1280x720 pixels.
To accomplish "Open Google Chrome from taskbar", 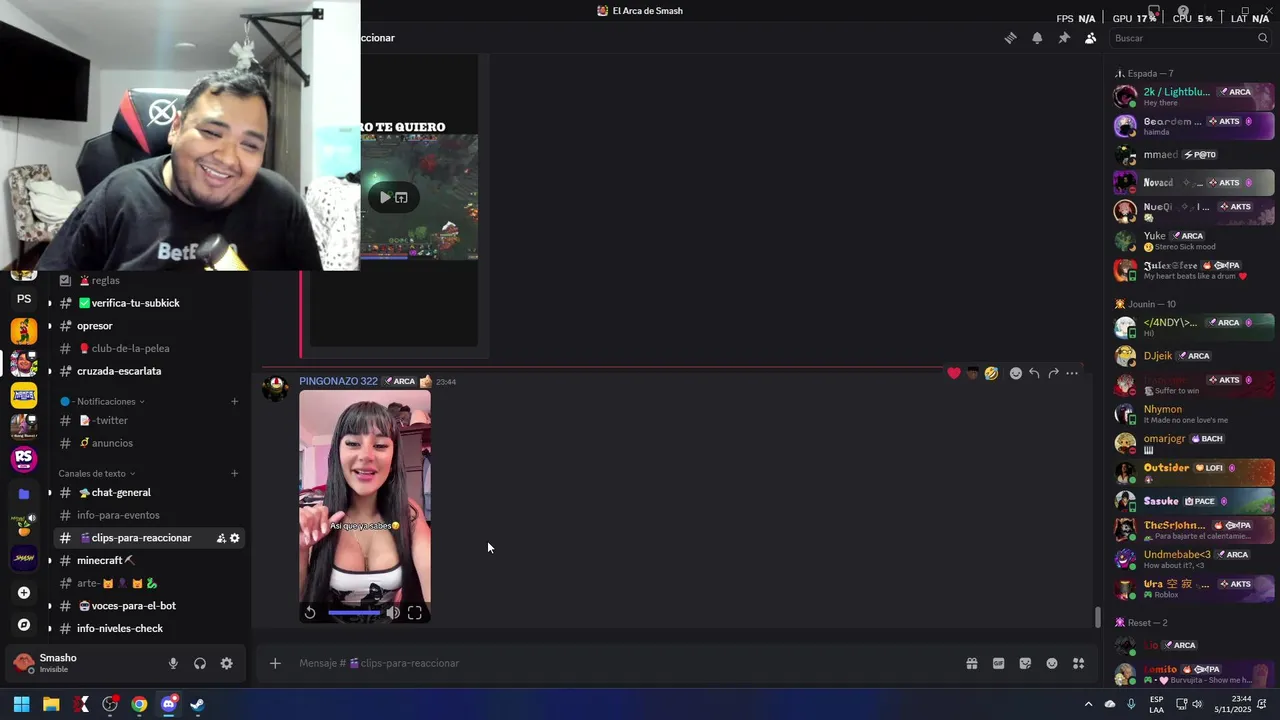I will click(139, 704).
